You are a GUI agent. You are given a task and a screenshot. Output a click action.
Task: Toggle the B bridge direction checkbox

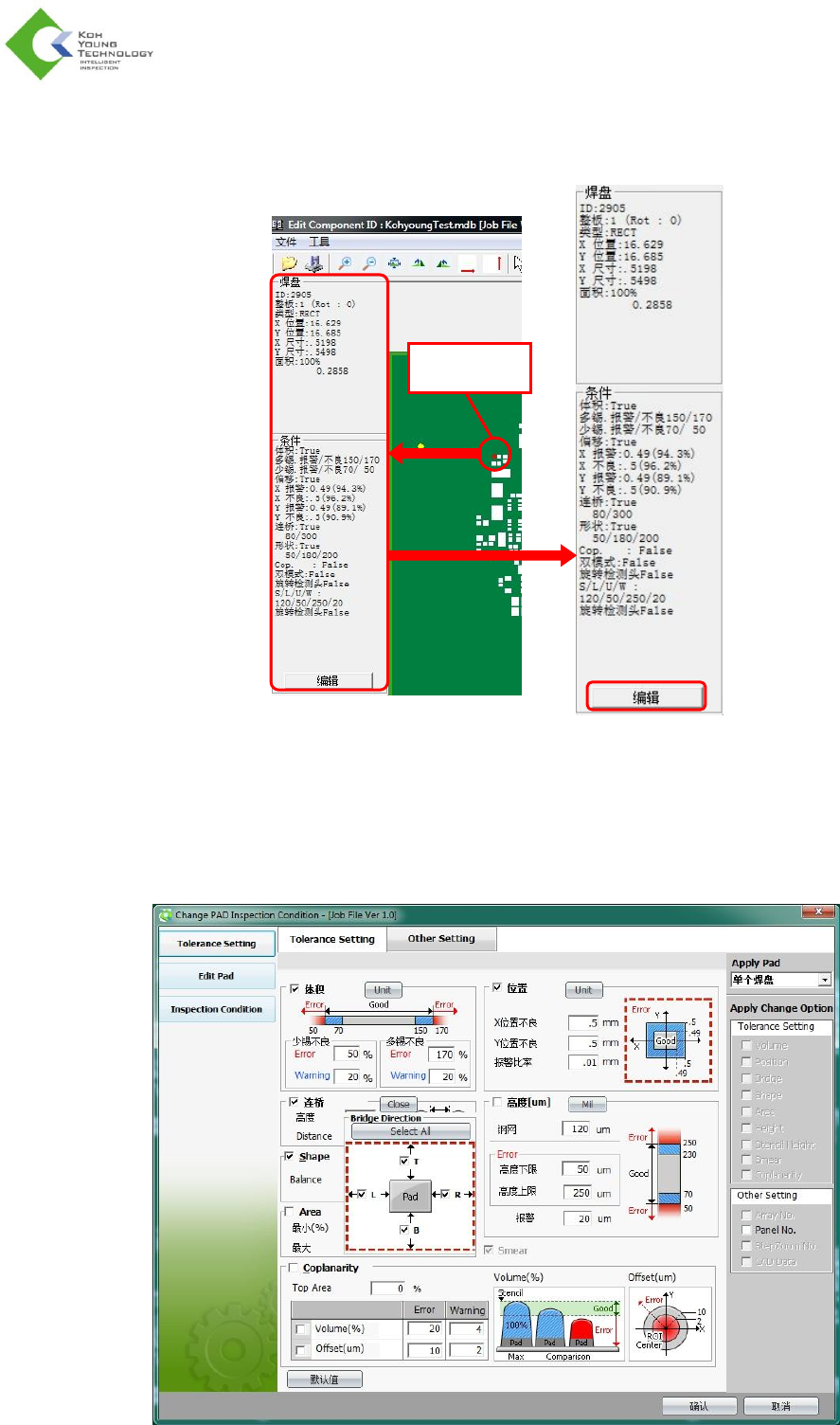click(x=404, y=1230)
